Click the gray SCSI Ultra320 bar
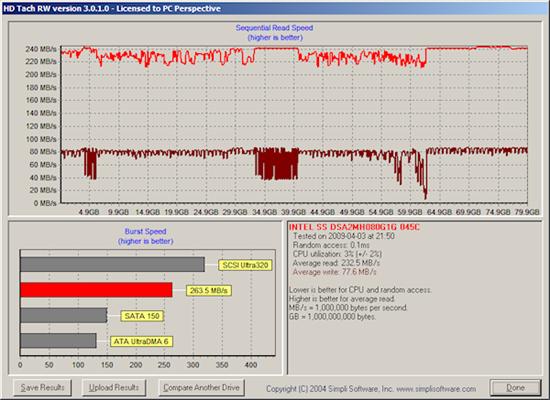Viewport: 550px width, 400px height. (x=112, y=265)
